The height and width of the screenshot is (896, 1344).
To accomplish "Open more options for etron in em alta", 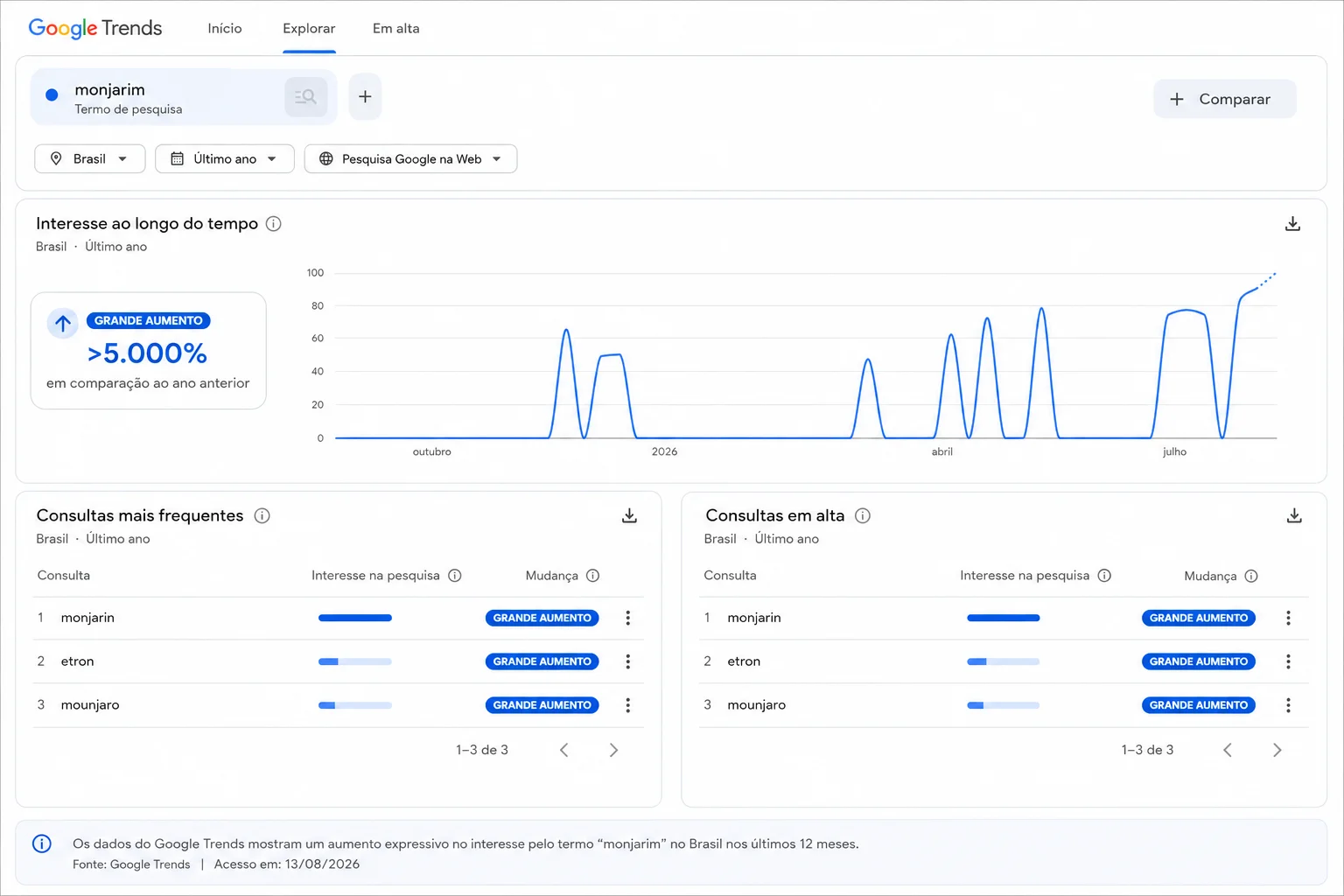I will pos(1288,661).
